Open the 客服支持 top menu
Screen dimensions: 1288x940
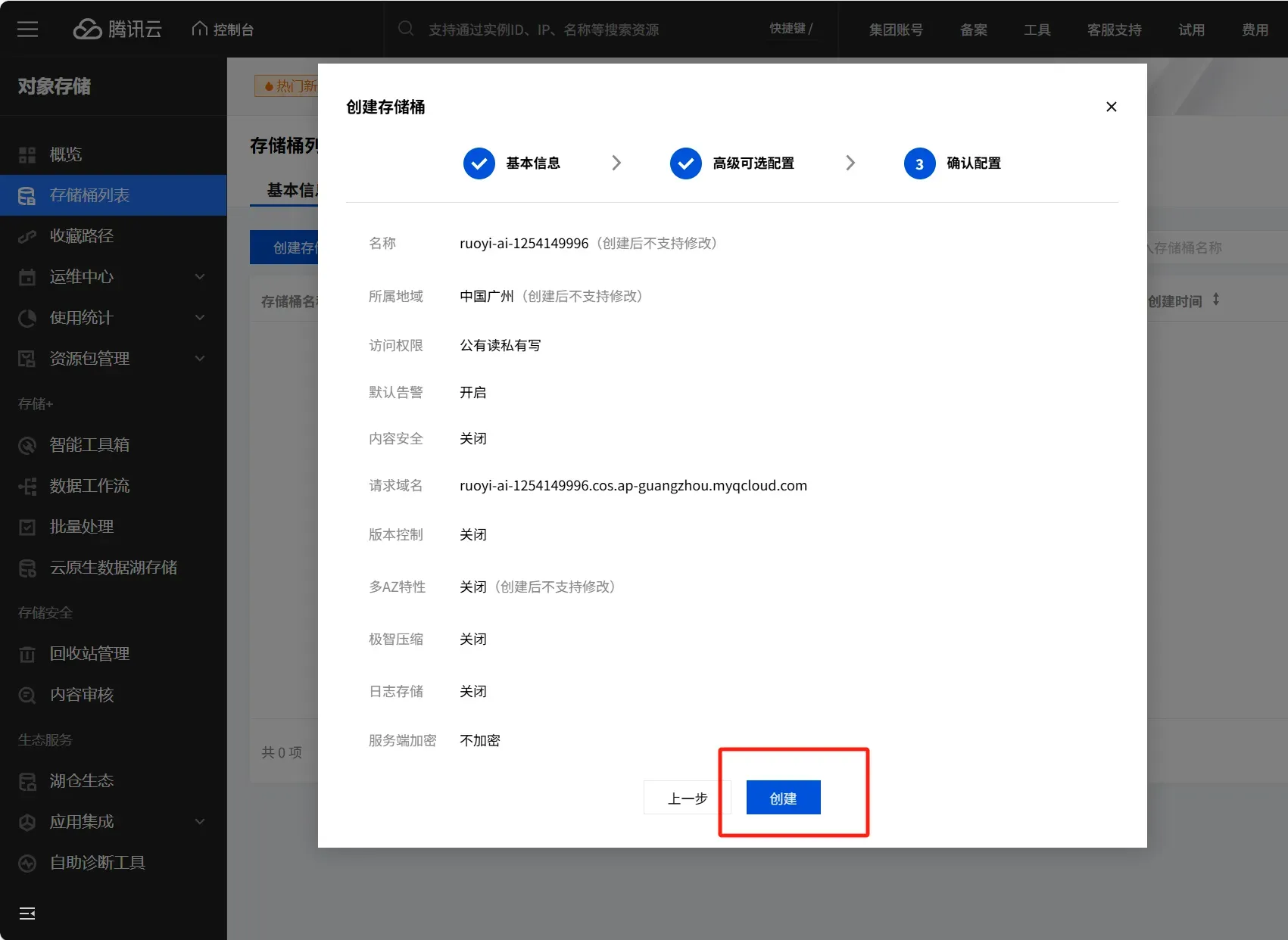tap(1114, 30)
